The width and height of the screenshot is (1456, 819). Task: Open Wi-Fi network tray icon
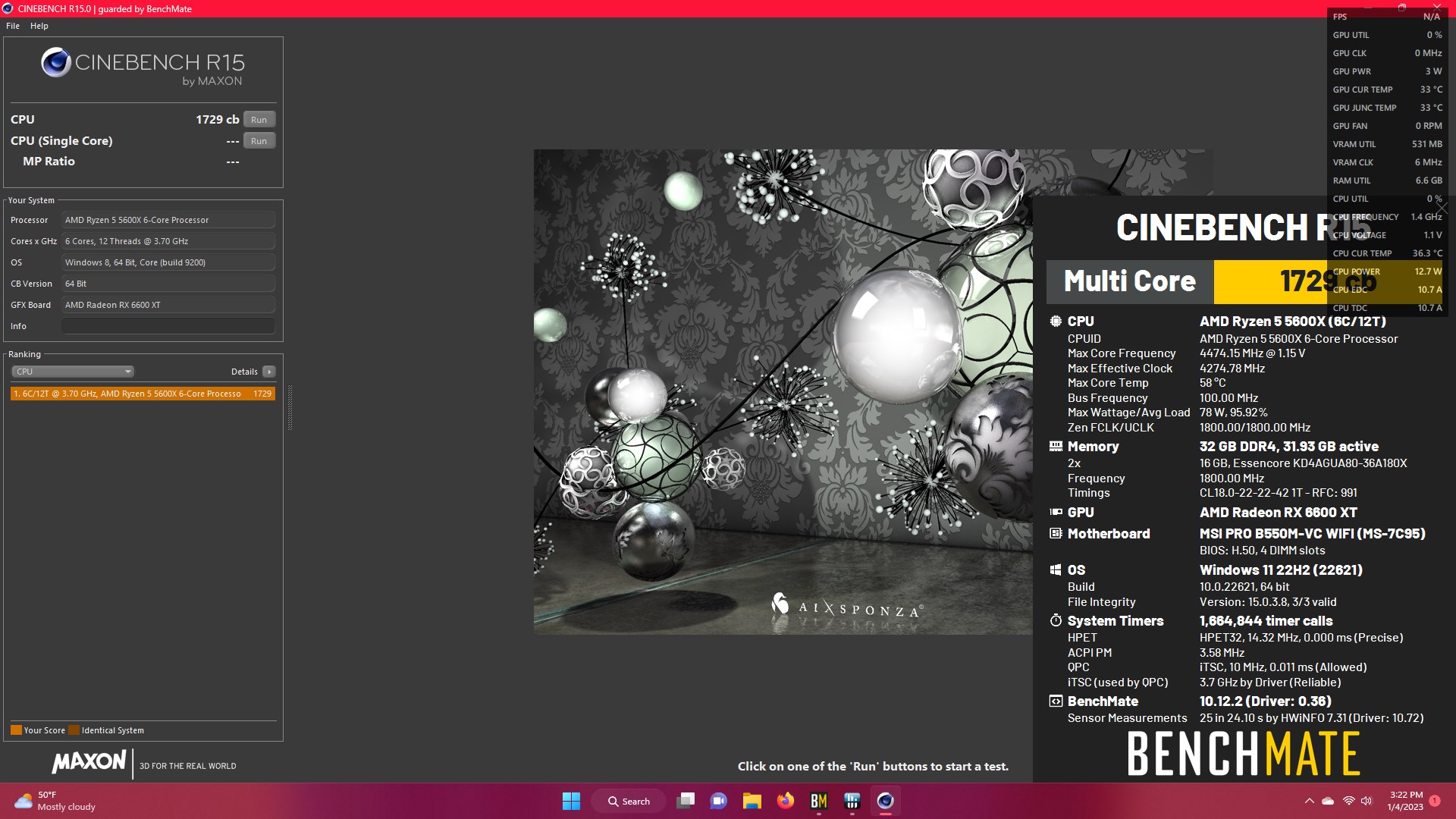click(x=1348, y=801)
